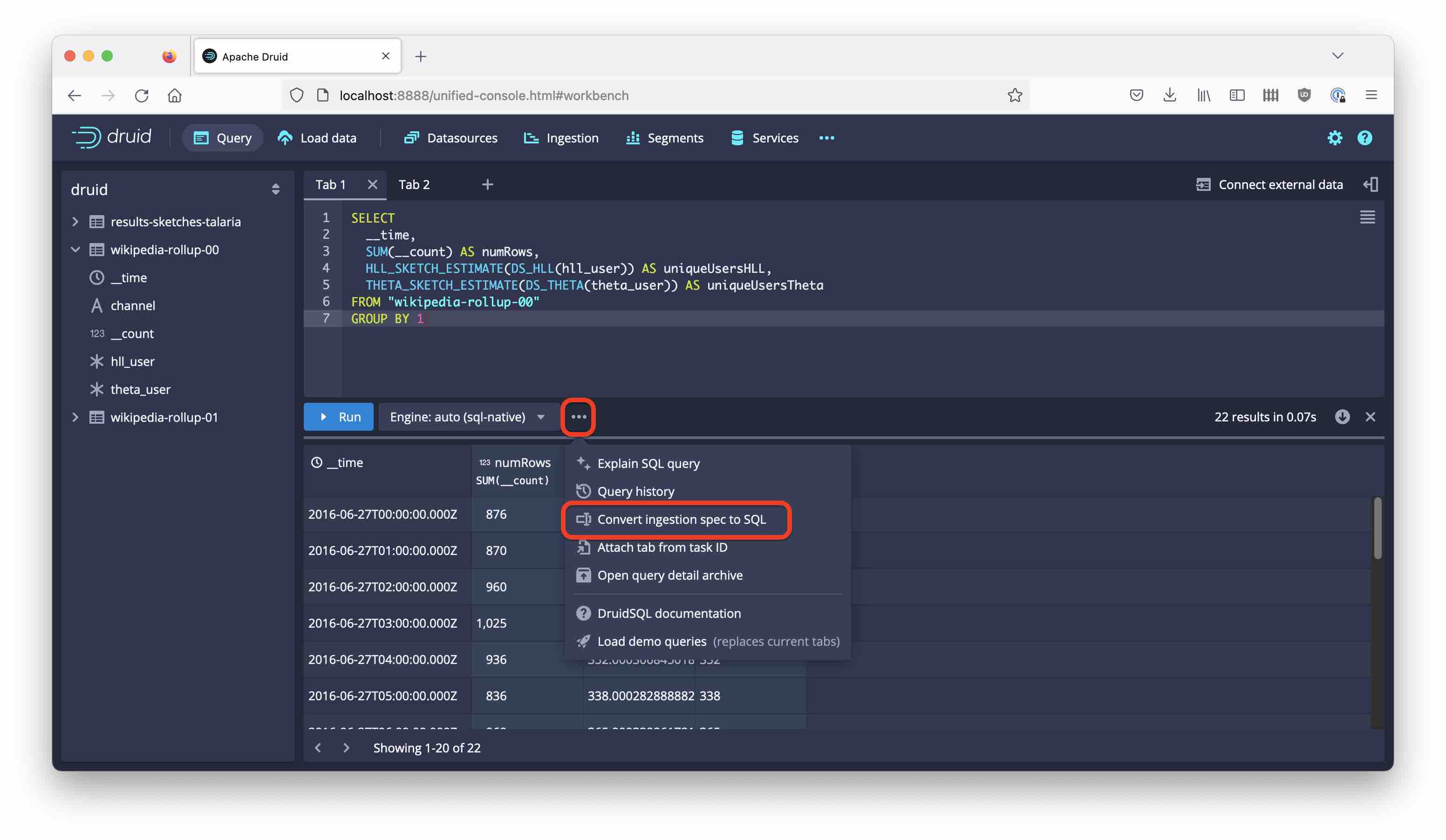Click the settings gear icon
Viewport: 1446px width, 840px height.
click(x=1335, y=138)
